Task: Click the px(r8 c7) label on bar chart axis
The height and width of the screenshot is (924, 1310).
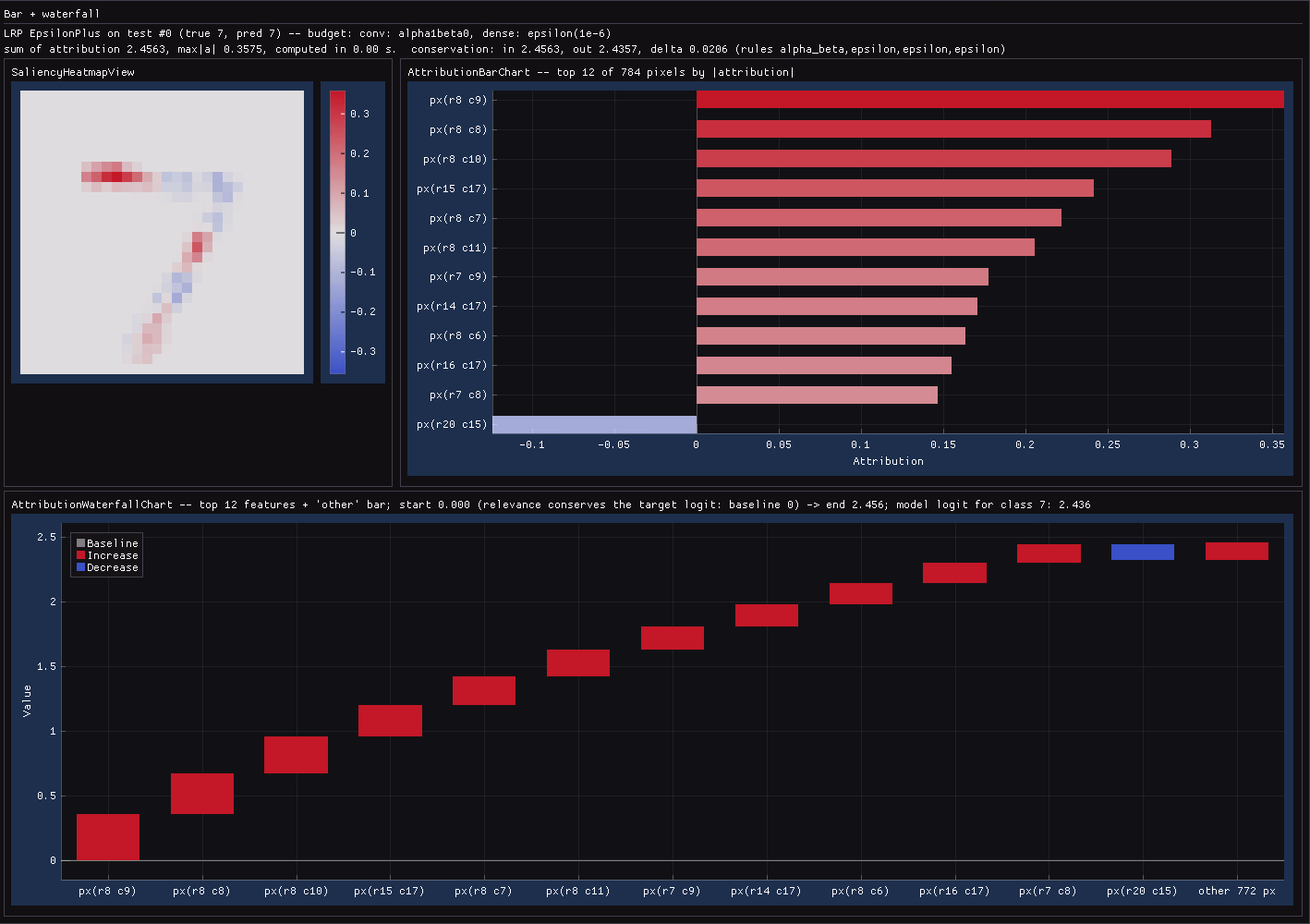Action: [458, 218]
